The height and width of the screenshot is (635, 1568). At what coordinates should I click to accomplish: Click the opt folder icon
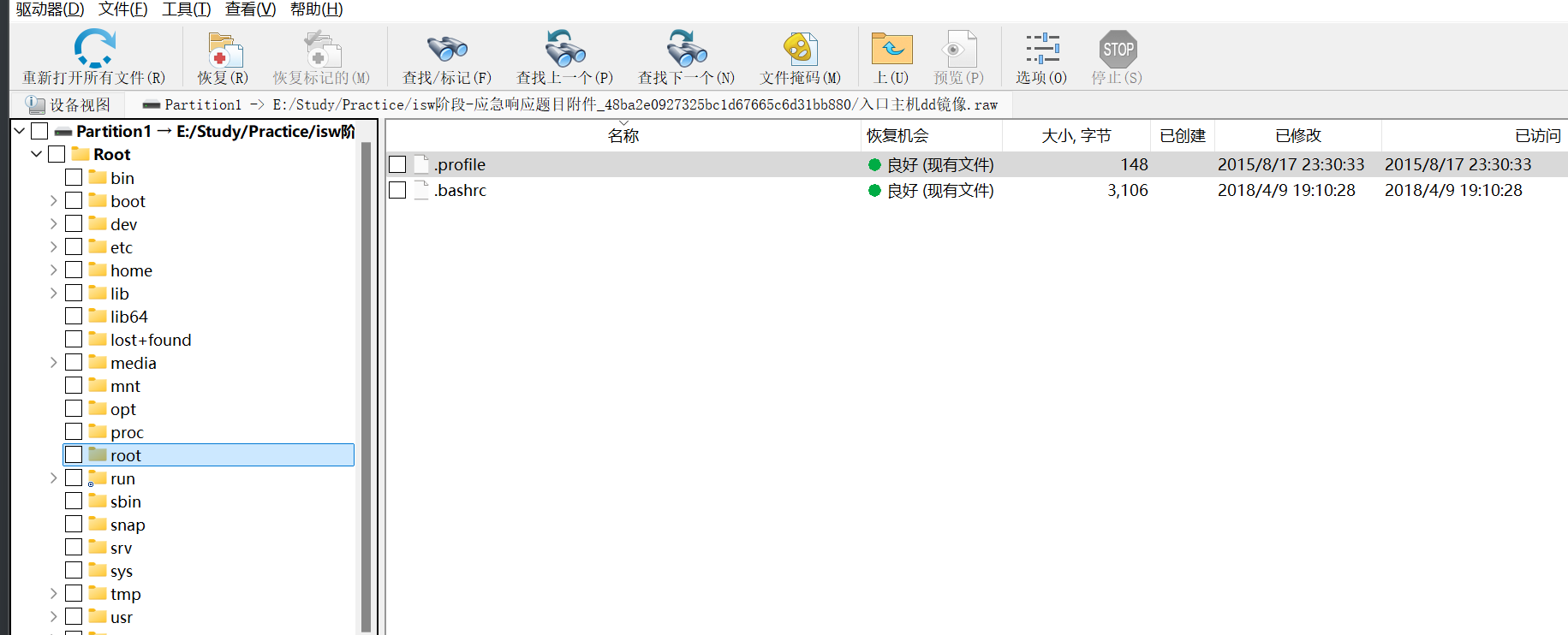pos(98,408)
